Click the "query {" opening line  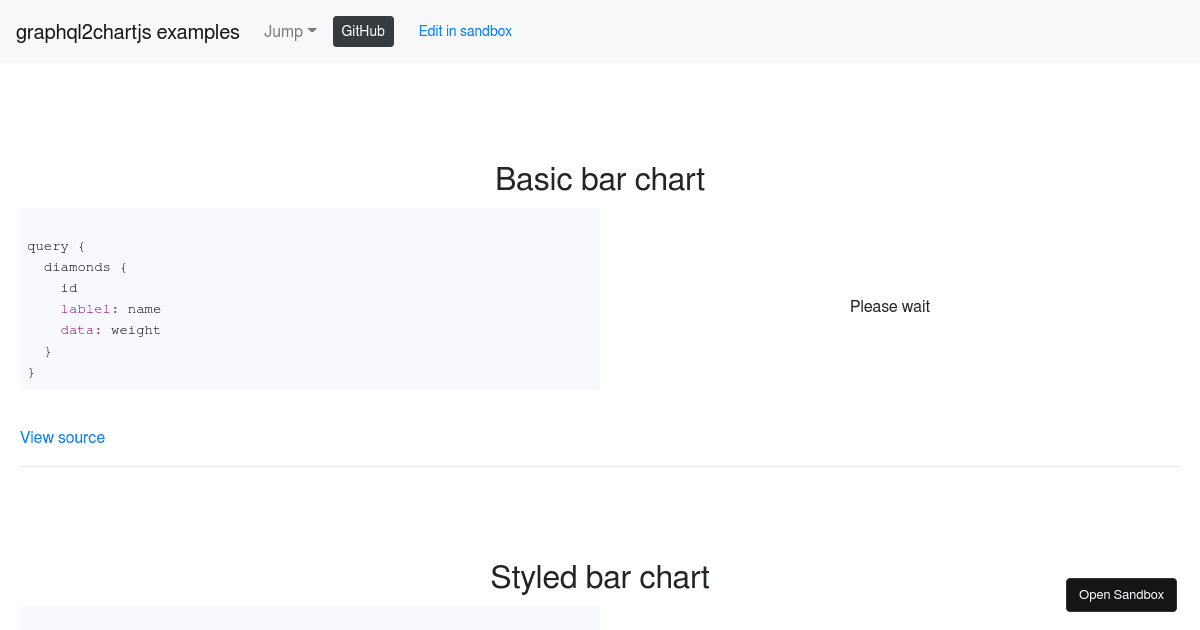tap(54, 246)
